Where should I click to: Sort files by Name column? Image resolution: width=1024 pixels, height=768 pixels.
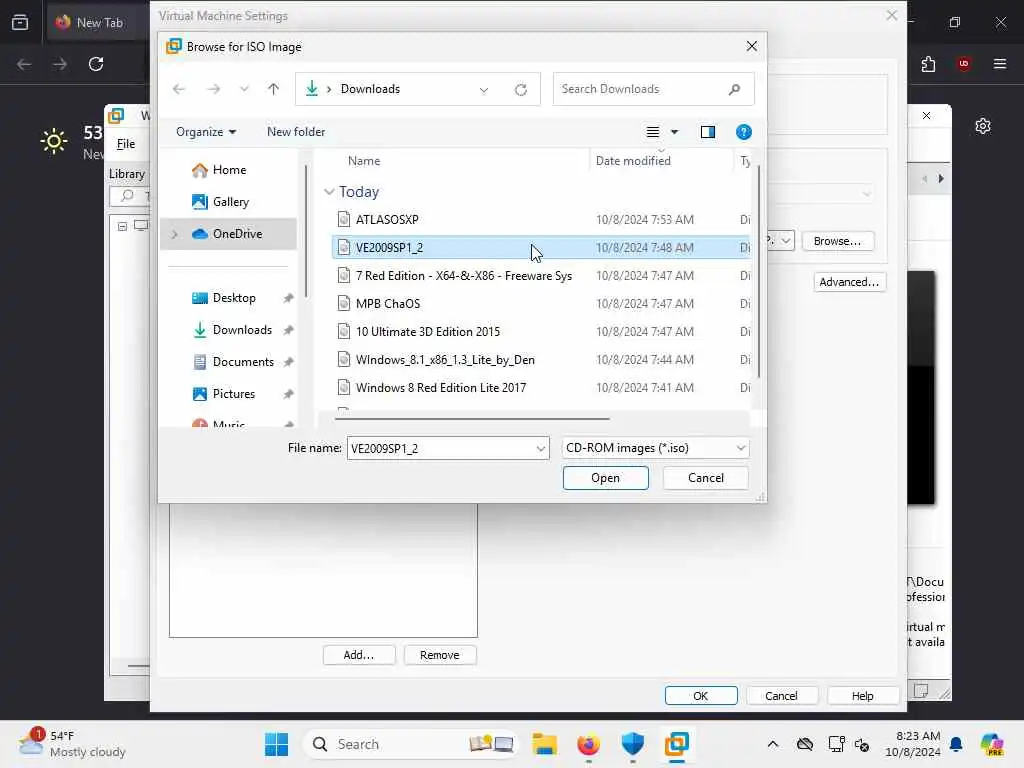pyautogui.click(x=364, y=161)
